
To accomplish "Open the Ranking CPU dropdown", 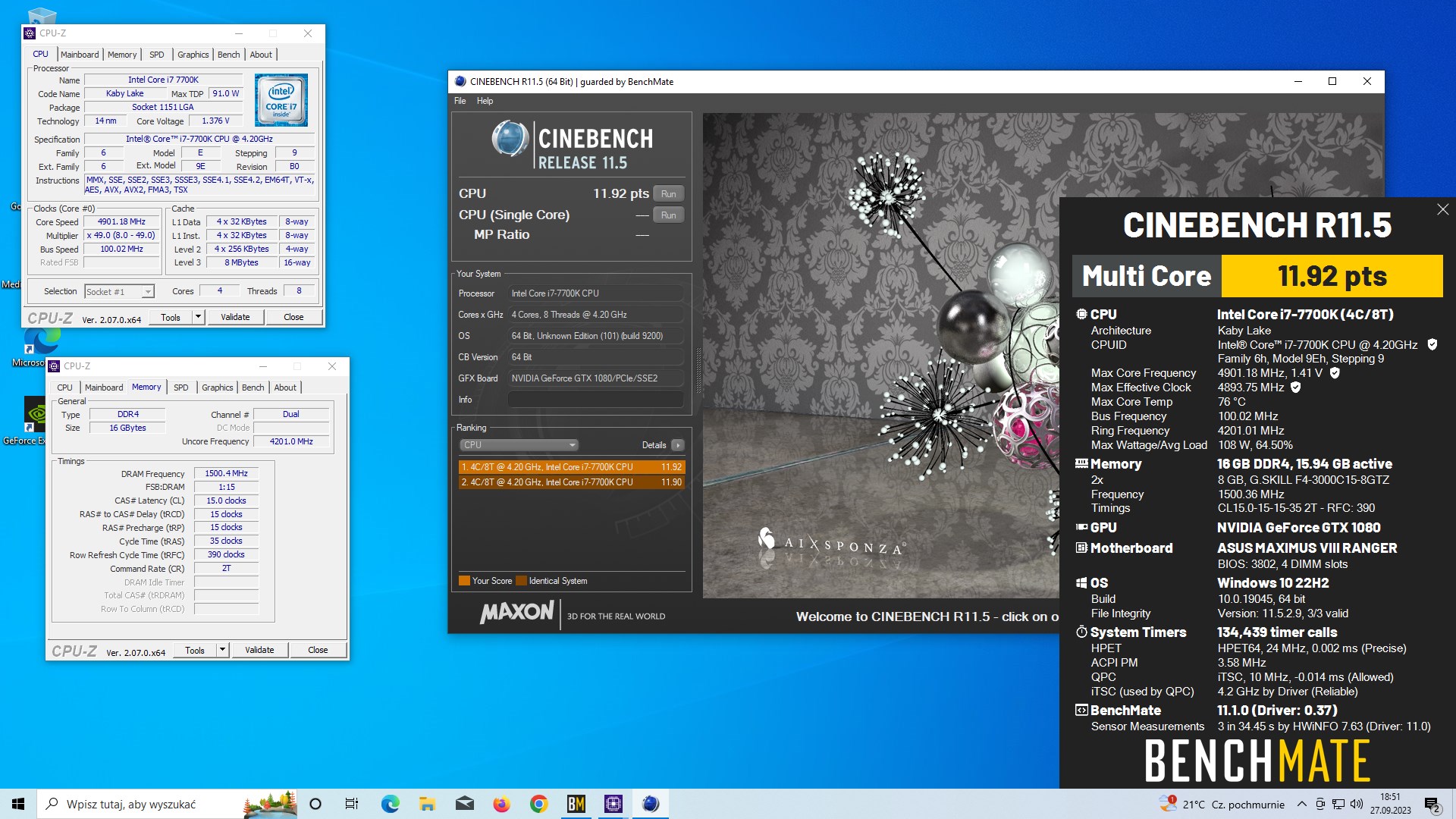I will click(519, 445).
